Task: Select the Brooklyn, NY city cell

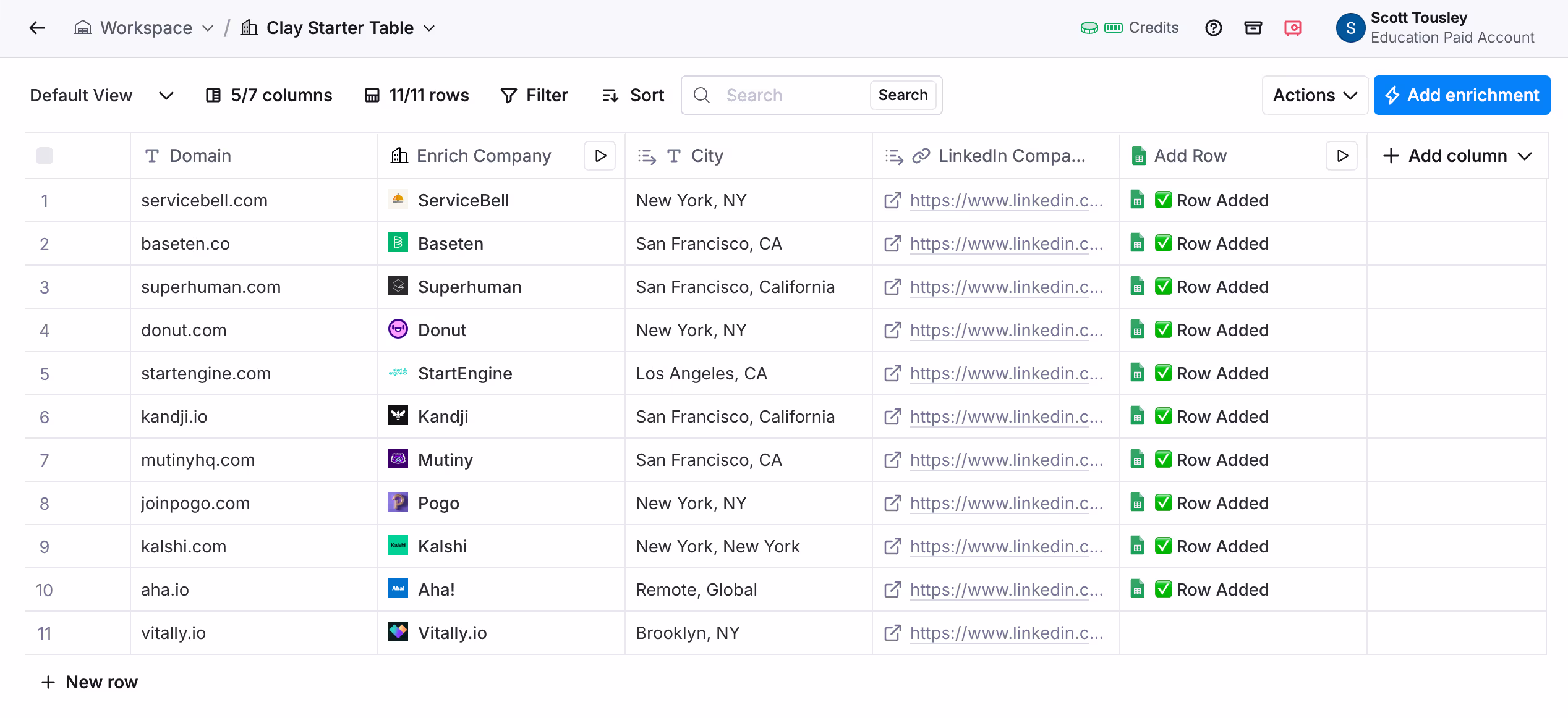Action: (748, 633)
